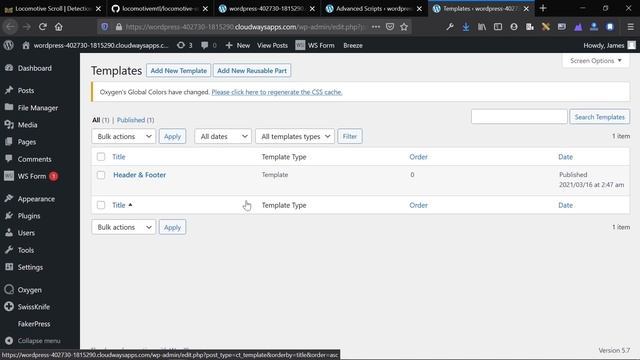Check the select-all checkbox in table footer

pos(101,205)
